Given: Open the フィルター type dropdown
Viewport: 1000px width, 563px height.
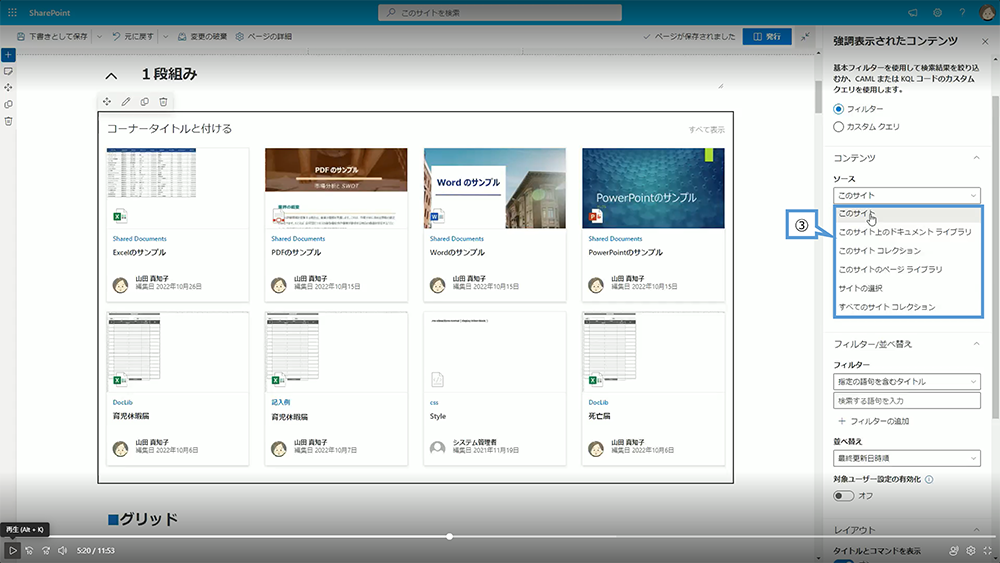Looking at the screenshot, I should tap(906, 381).
